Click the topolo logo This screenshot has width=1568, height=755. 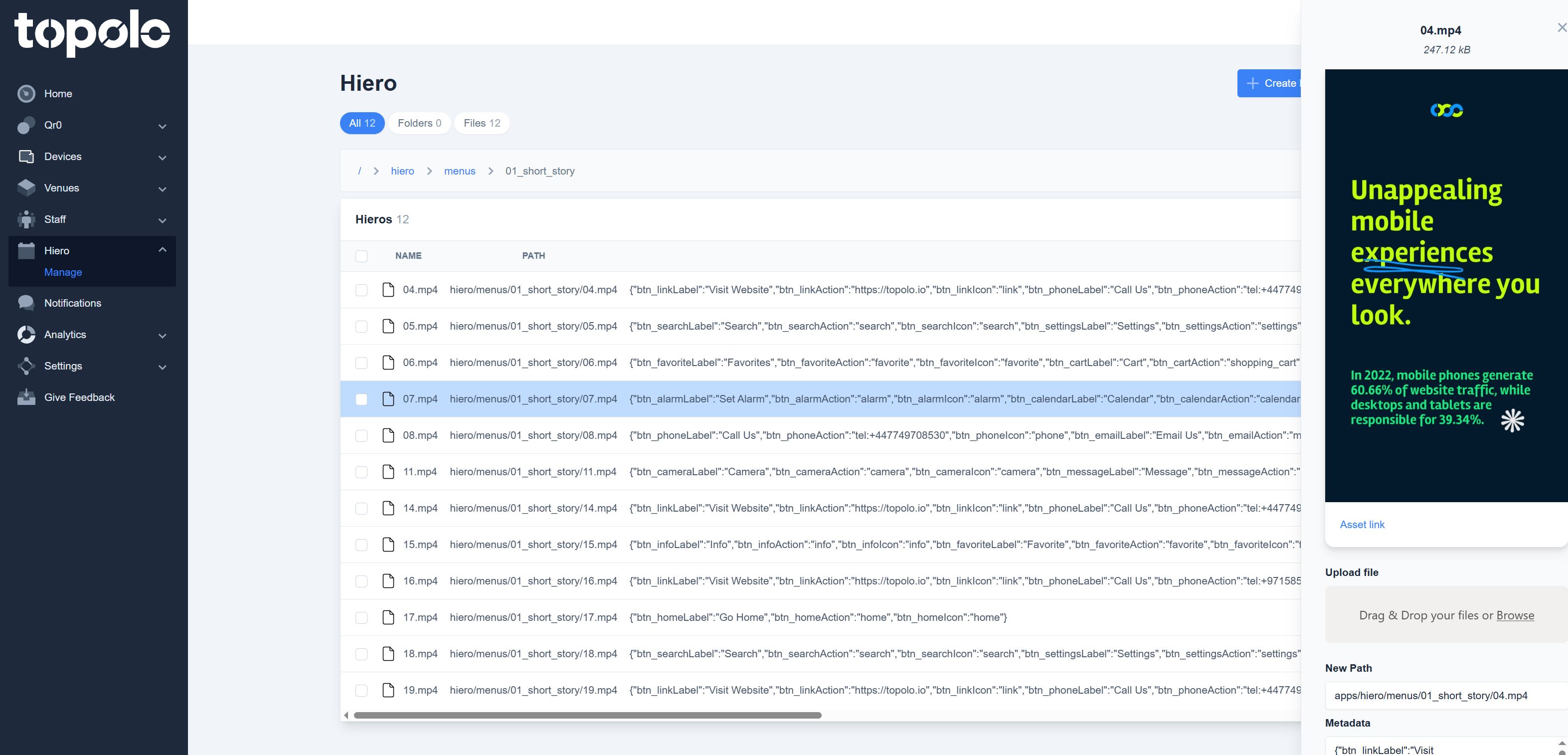[92, 33]
